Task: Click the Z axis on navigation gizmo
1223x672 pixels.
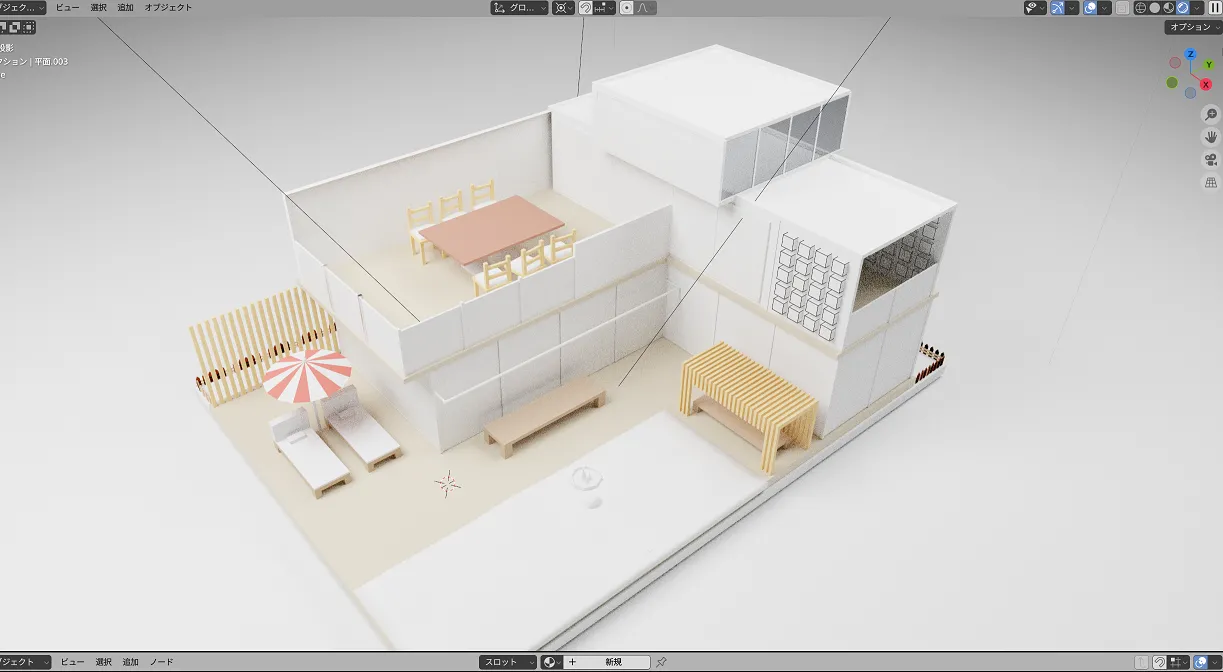Action: pyautogui.click(x=1190, y=54)
